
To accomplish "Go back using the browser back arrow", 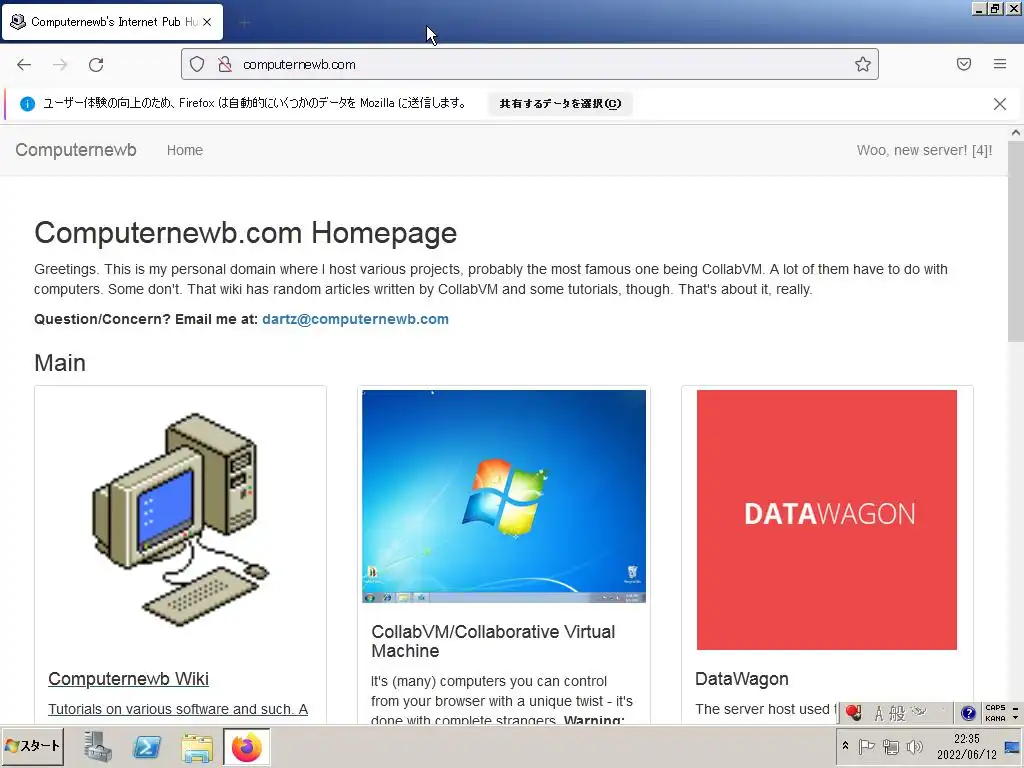I will [24, 65].
